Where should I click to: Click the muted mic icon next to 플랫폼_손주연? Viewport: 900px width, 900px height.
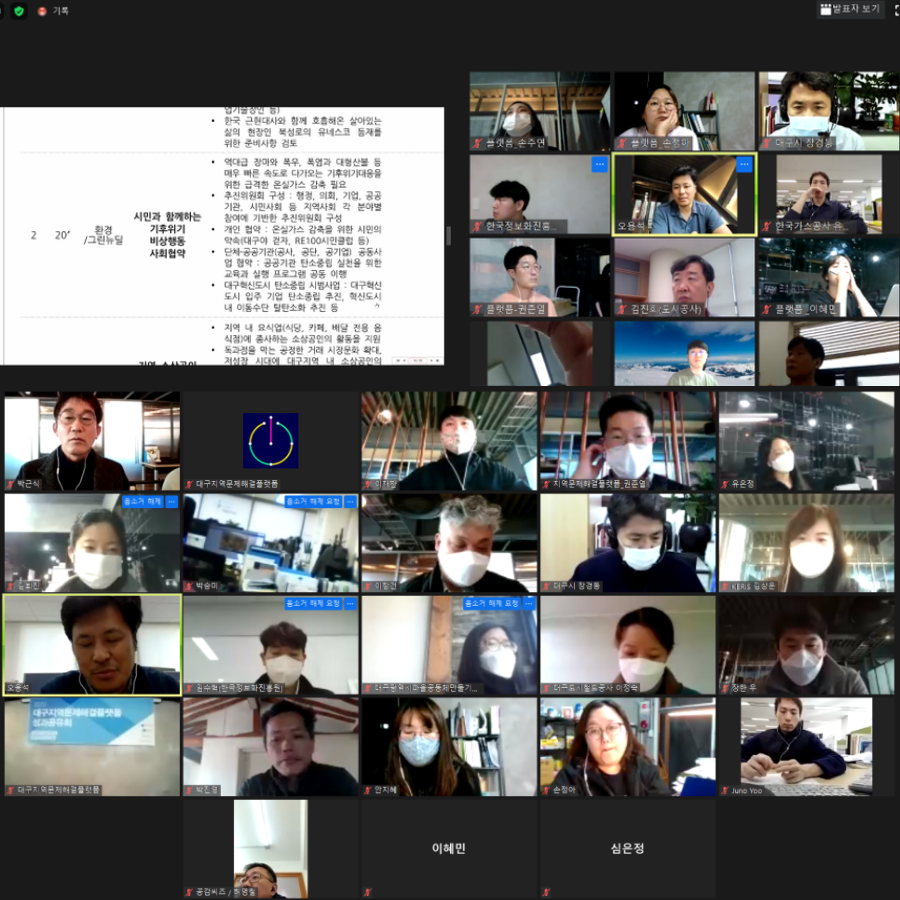pyautogui.click(x=478, y=143)
